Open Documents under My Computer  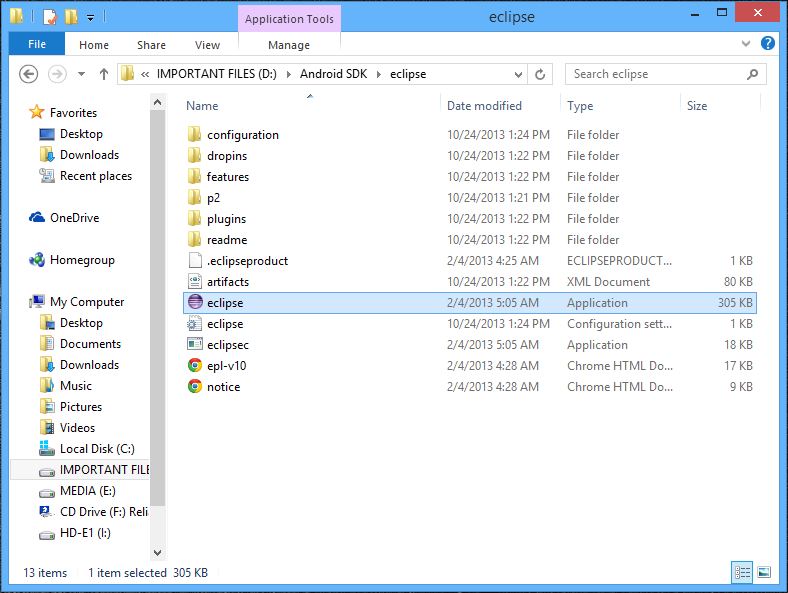[90, 344]
